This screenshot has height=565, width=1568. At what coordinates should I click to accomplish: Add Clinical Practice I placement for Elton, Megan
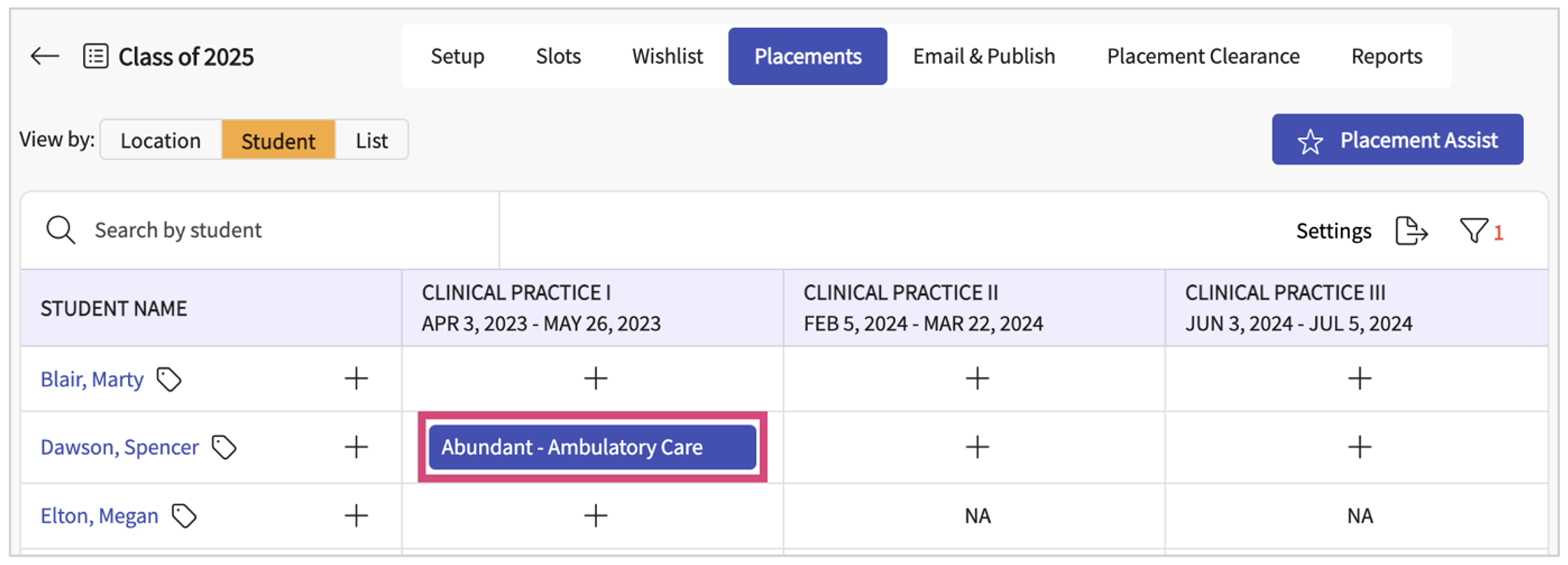click(x=596, y=517)
